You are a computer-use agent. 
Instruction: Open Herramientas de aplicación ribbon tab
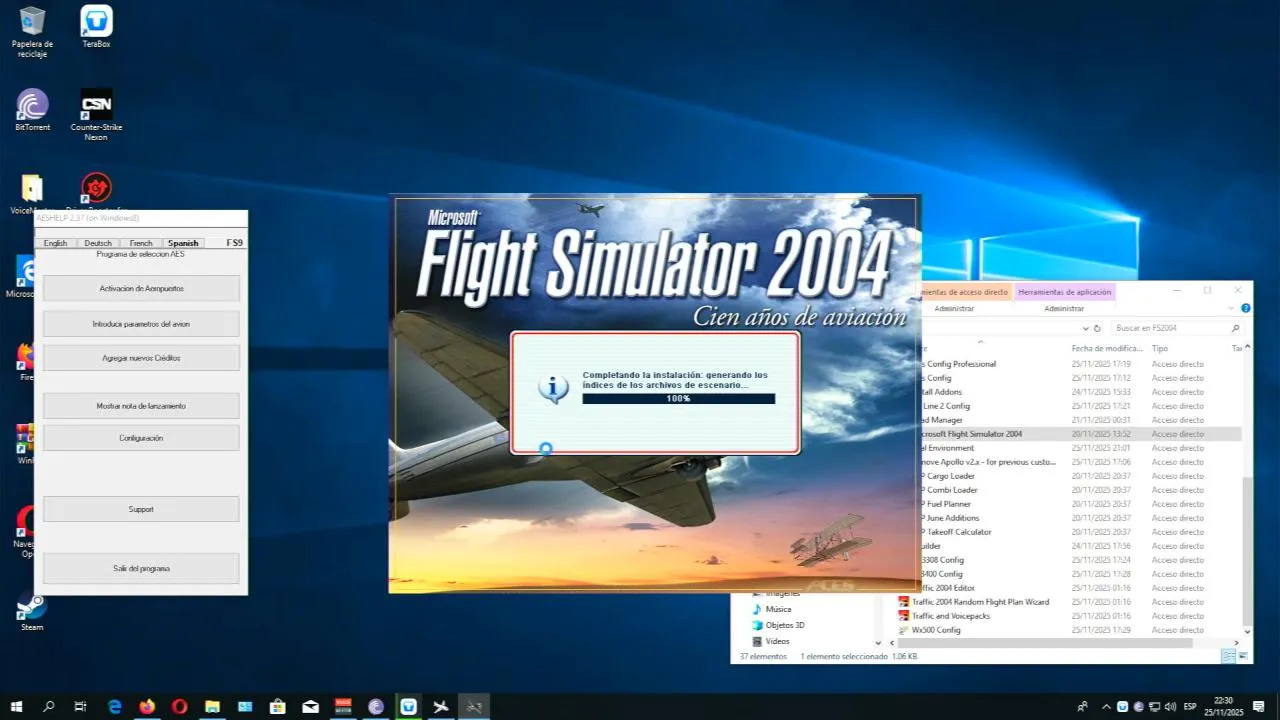point(1065,292)
